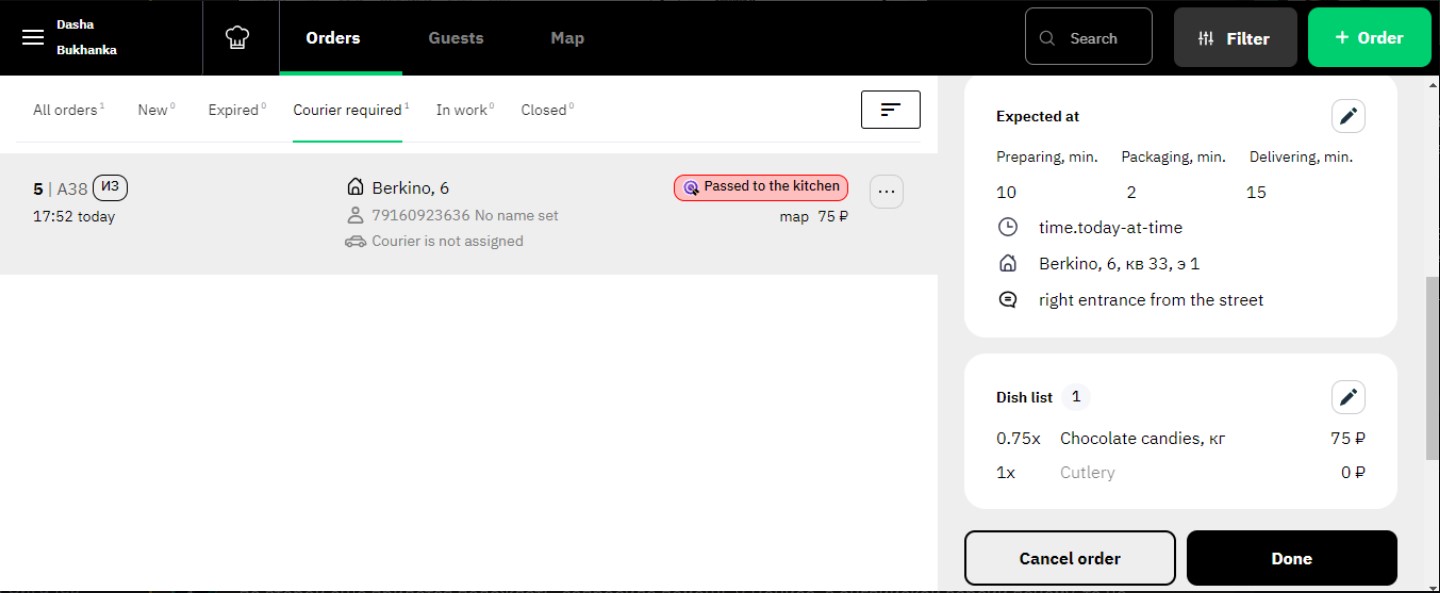Image resolution: width=1440 pixels, height=593 pixels.
Task: Open the Filter panel
Action: [x=1235, y=38]
